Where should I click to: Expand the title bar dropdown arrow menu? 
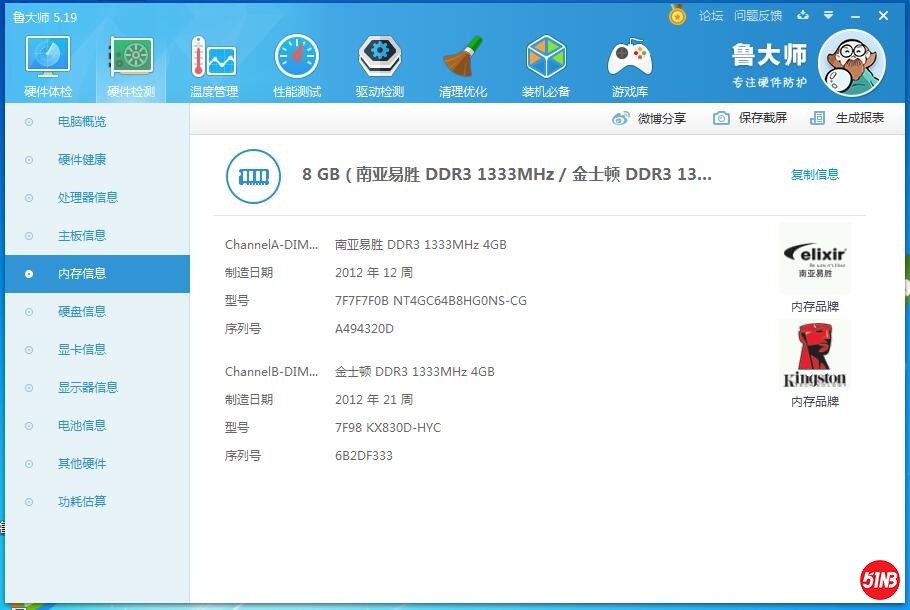828,16
